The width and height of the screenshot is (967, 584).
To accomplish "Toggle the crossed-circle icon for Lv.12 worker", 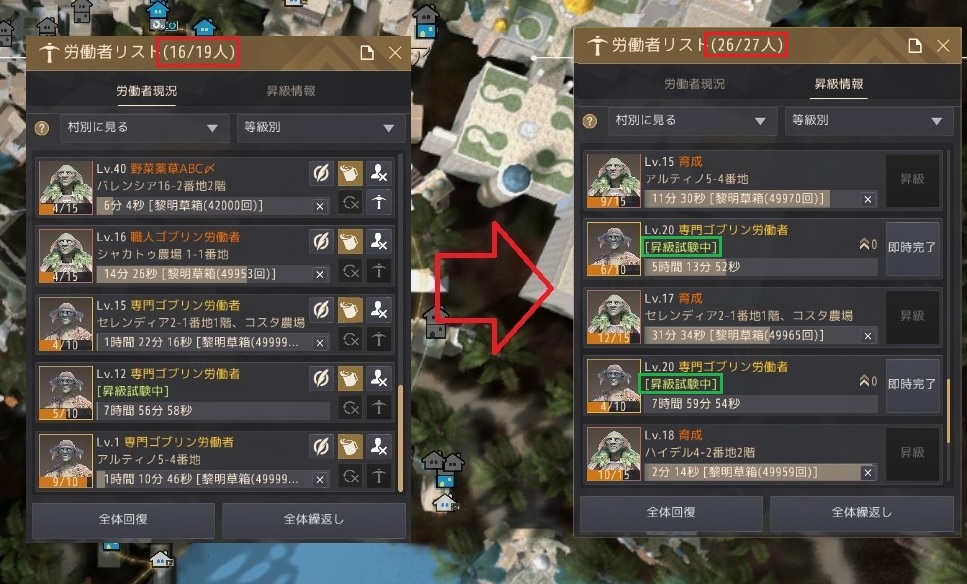I will [x=321, y=379].
